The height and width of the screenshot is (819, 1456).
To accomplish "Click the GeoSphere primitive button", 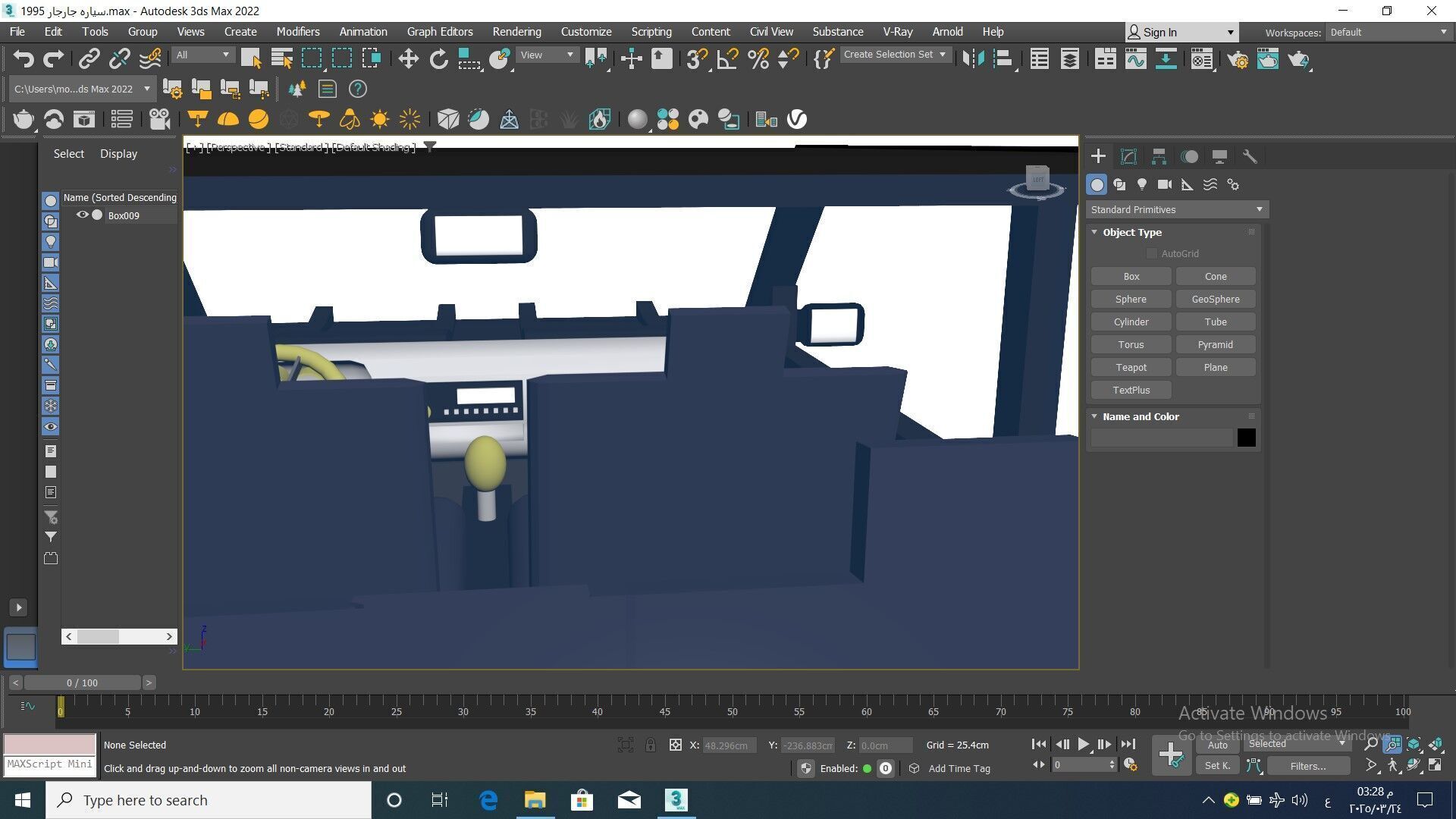I will click(1215, 299).
